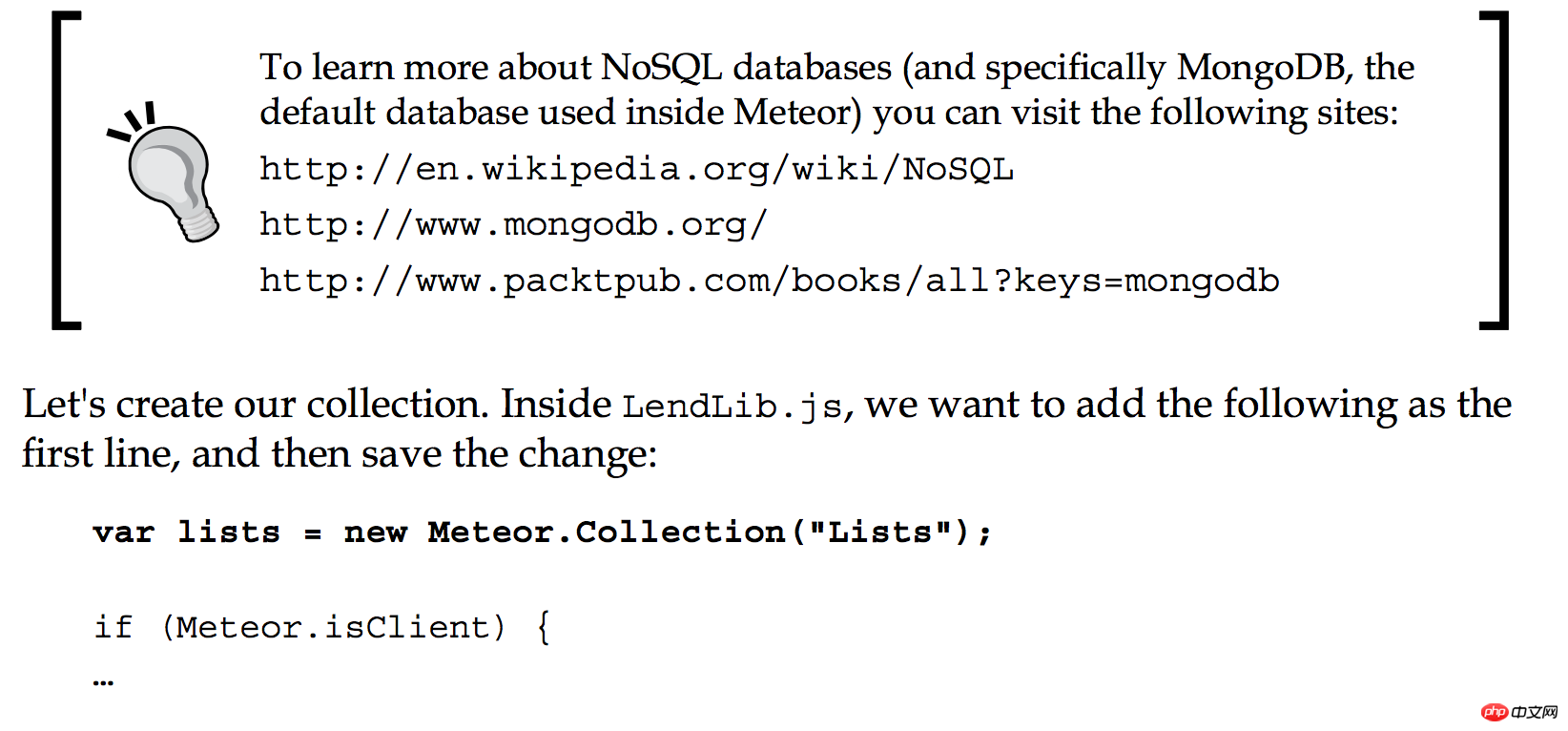Click the LendLib.js inline filename
The image size is (1568, 731).
(x=732, y=407)
